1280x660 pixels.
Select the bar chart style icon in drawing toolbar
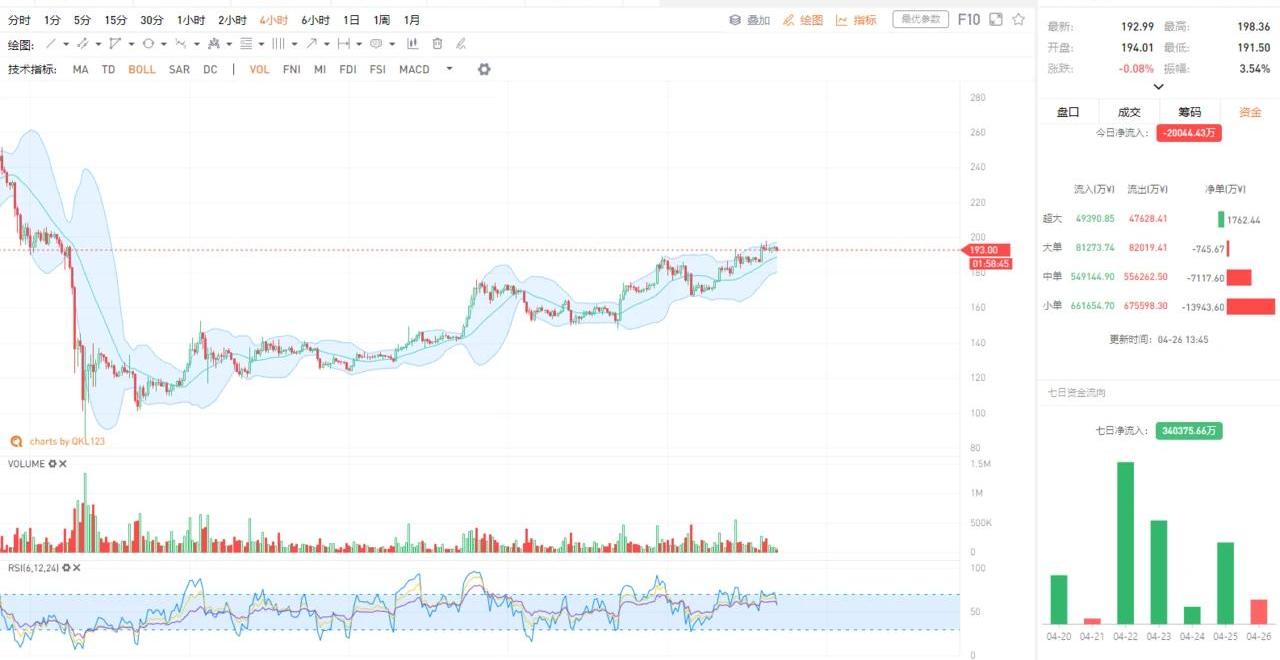coord(412,44)
